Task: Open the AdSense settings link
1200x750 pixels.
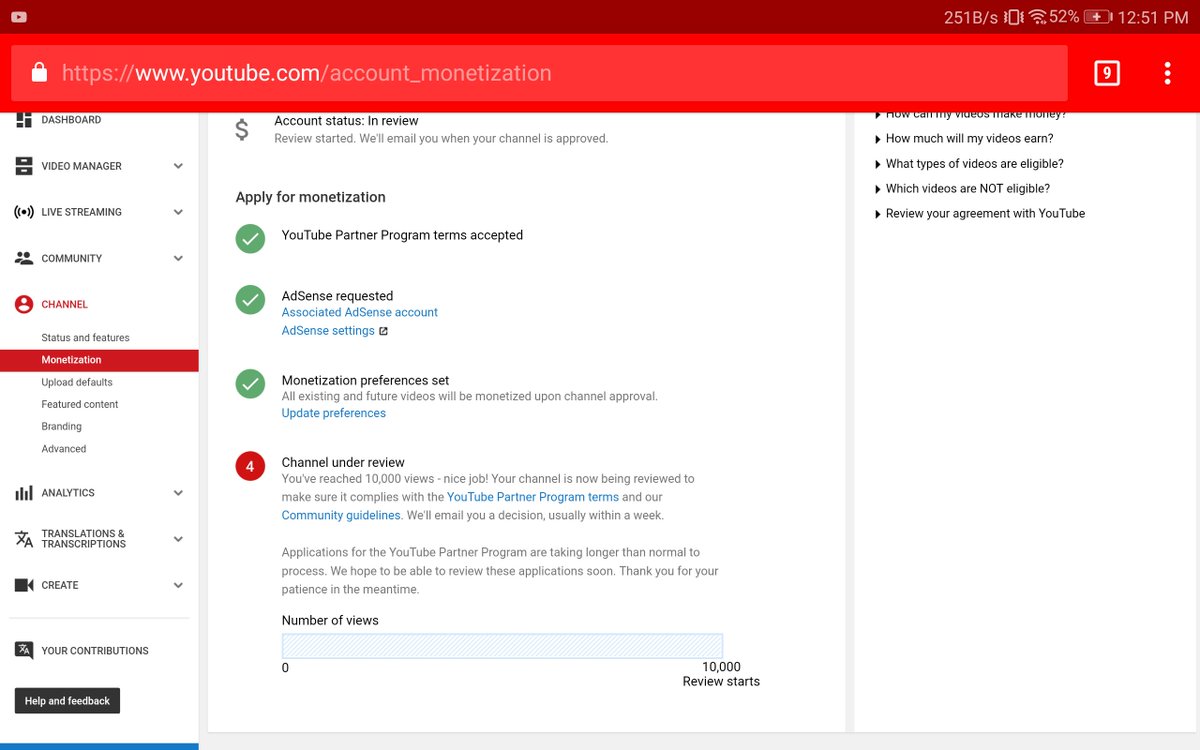Action: [x=328, y=331]
